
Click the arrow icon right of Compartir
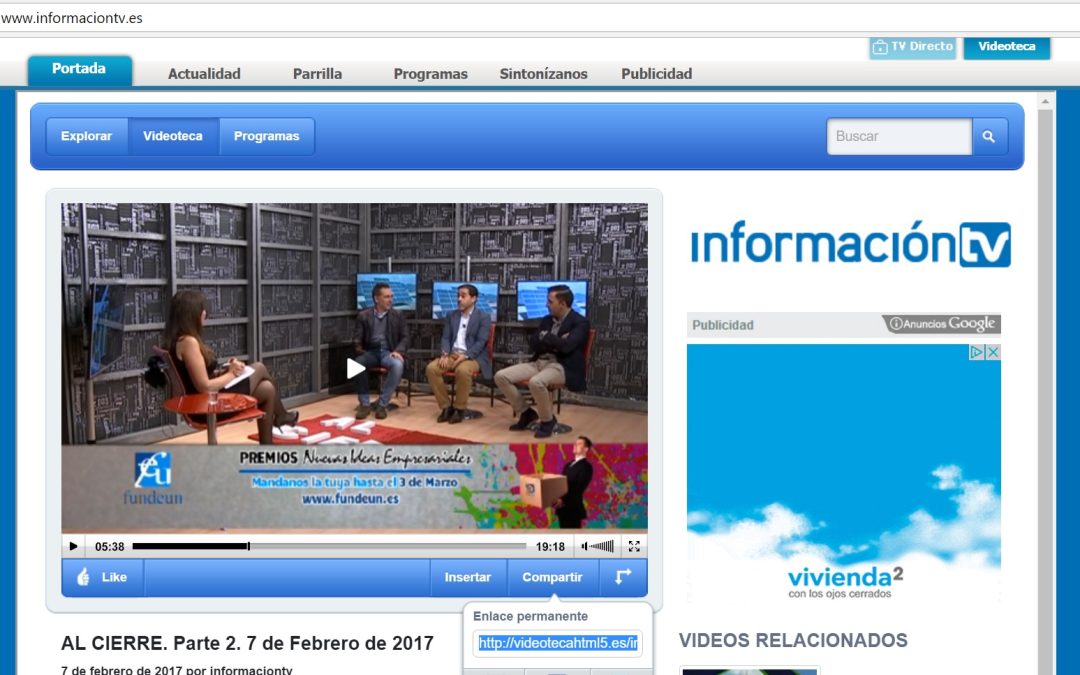point(623,577)
